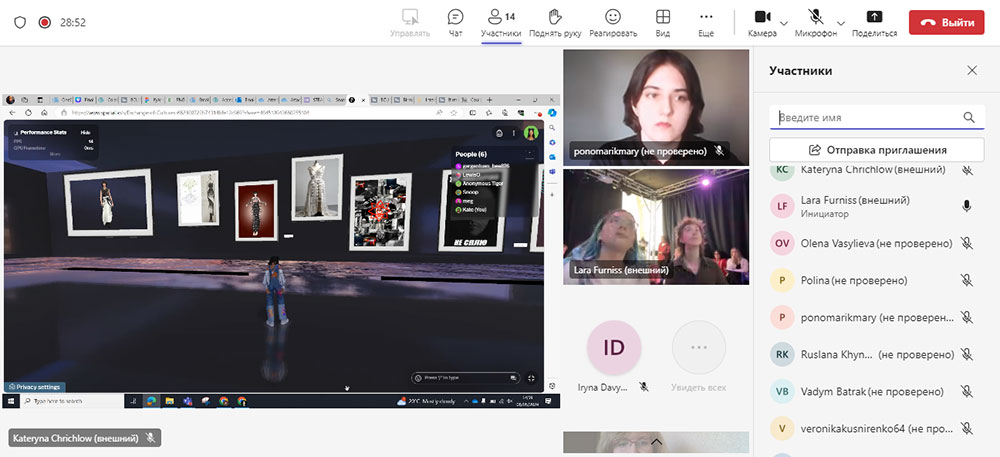
Task: Open the Вид (view) layout options
Action: click(x=662, y=17)
